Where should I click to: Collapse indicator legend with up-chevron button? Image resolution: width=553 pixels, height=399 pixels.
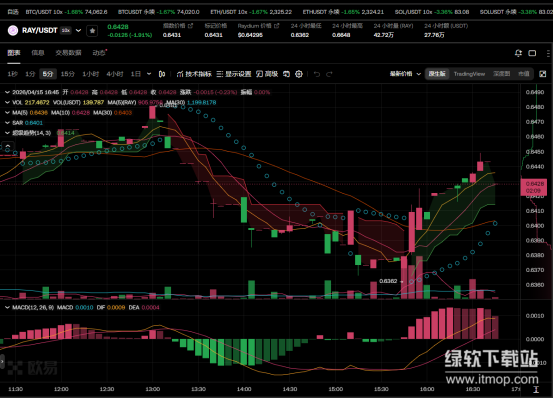pos(8,146)
